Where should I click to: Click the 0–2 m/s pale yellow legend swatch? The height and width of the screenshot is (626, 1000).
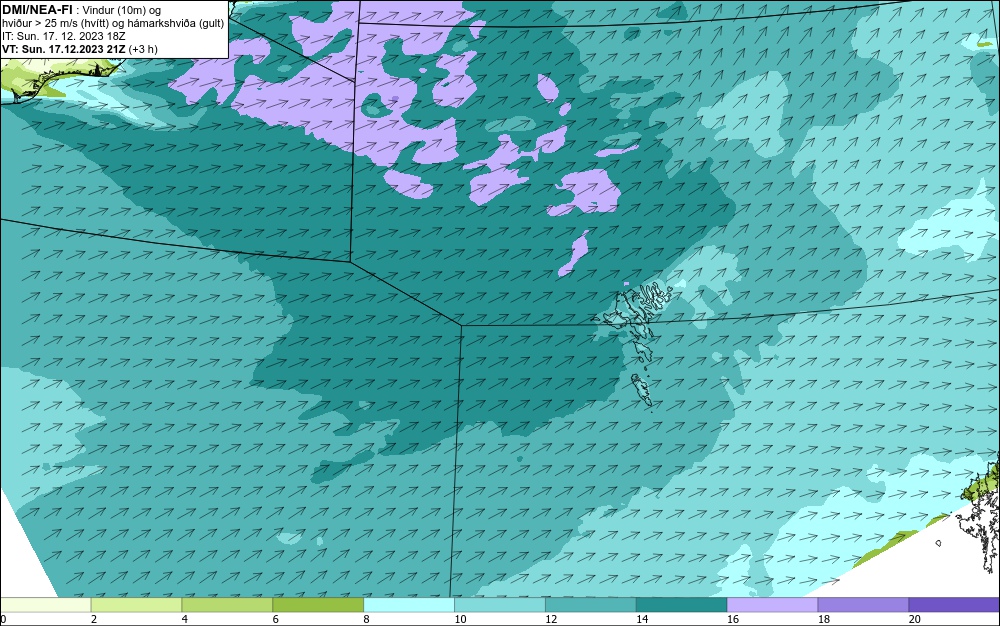click(46, 604)
